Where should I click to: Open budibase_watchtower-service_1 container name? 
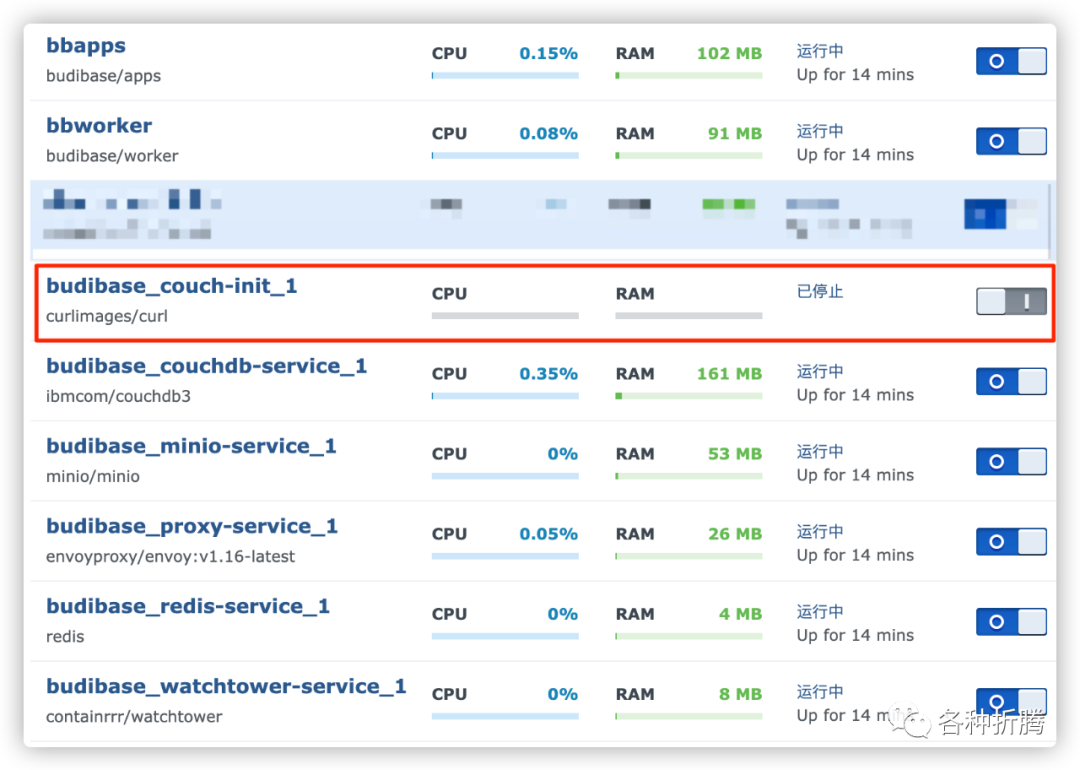[227, 686]
